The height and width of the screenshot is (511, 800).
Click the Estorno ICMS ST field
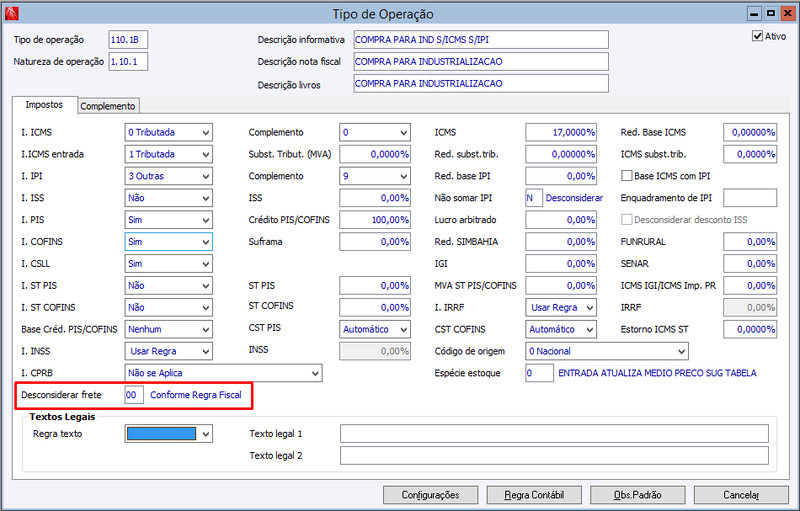750,329
